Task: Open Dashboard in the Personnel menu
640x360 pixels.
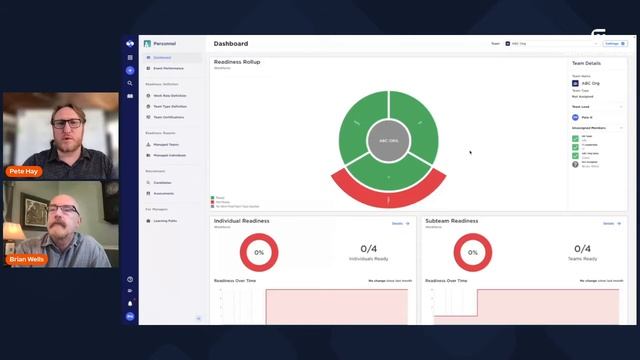Action: coord(173,58)
